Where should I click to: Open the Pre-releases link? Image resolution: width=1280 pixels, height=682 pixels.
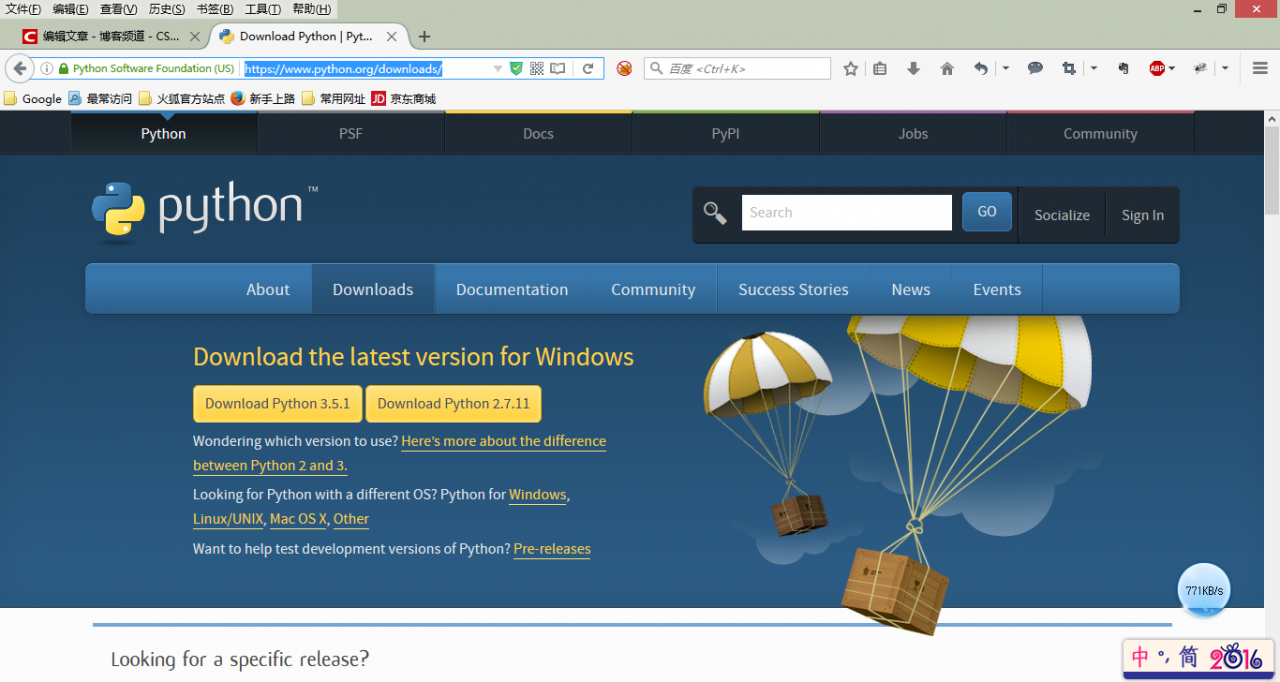tap(552, 549)
